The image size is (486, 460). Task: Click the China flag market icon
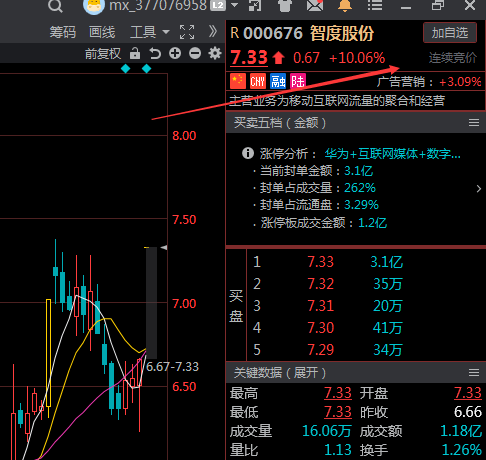(x=238, y=81)
